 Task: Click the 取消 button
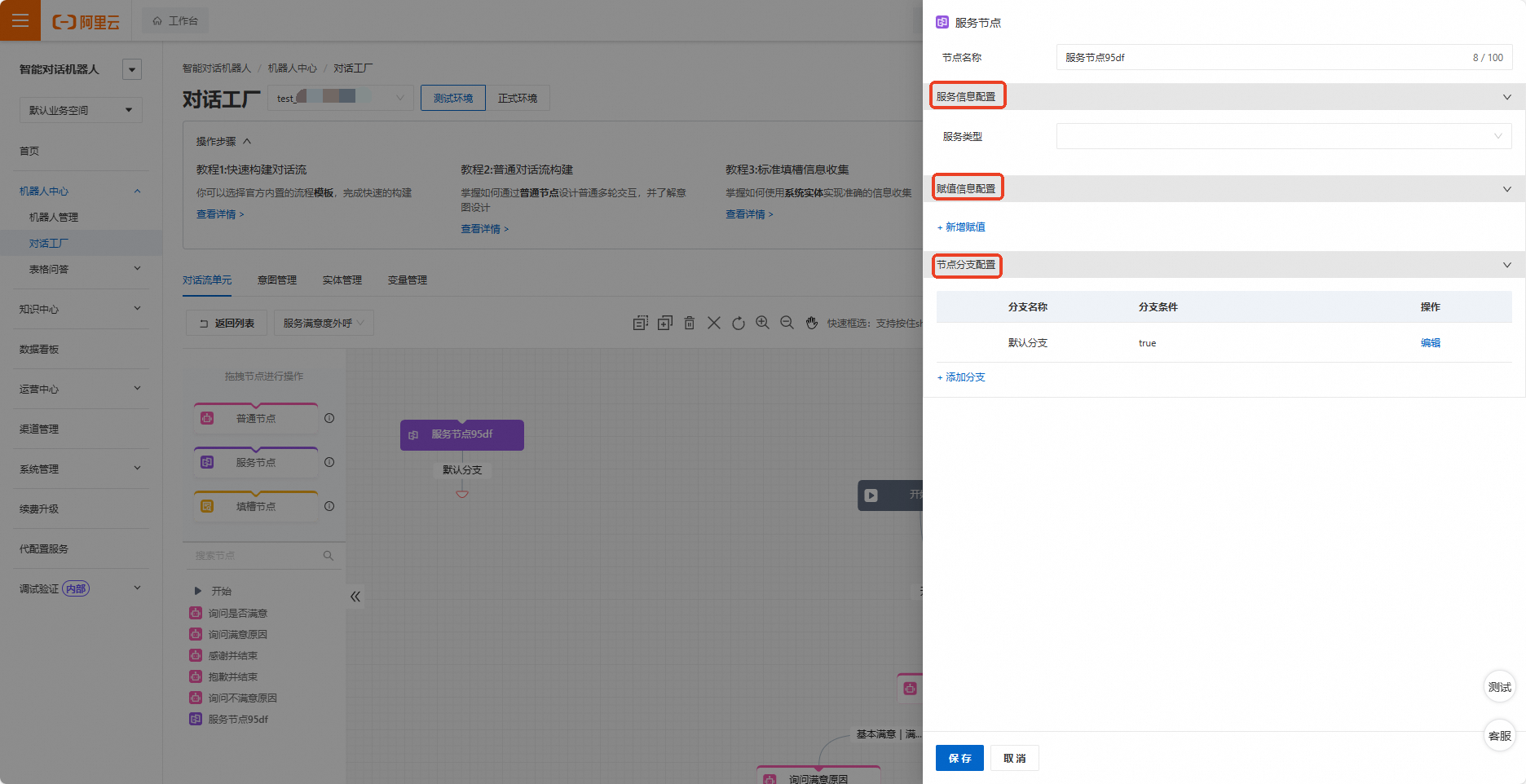tap(1015, 758)
